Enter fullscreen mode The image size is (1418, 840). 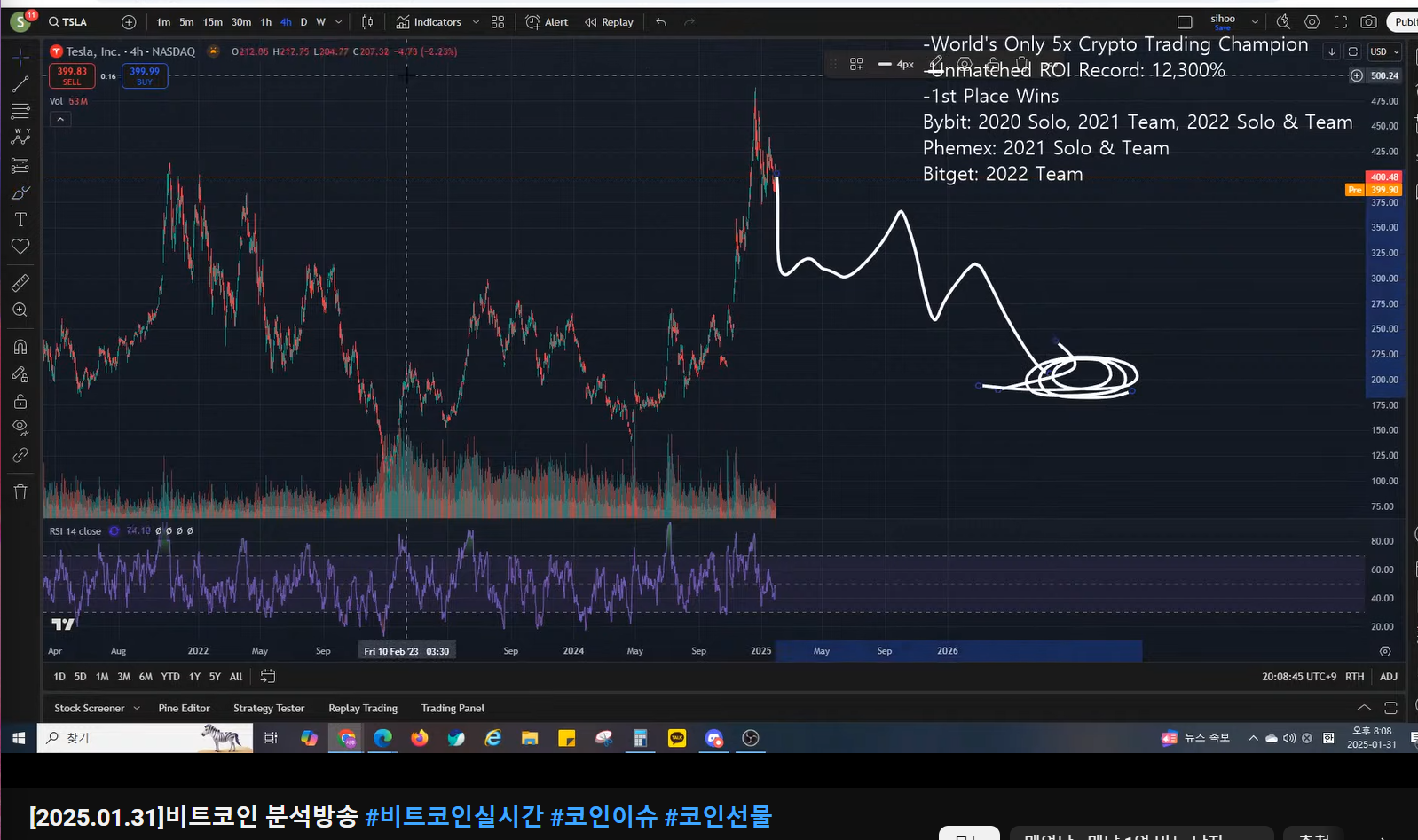(1341, 22)
